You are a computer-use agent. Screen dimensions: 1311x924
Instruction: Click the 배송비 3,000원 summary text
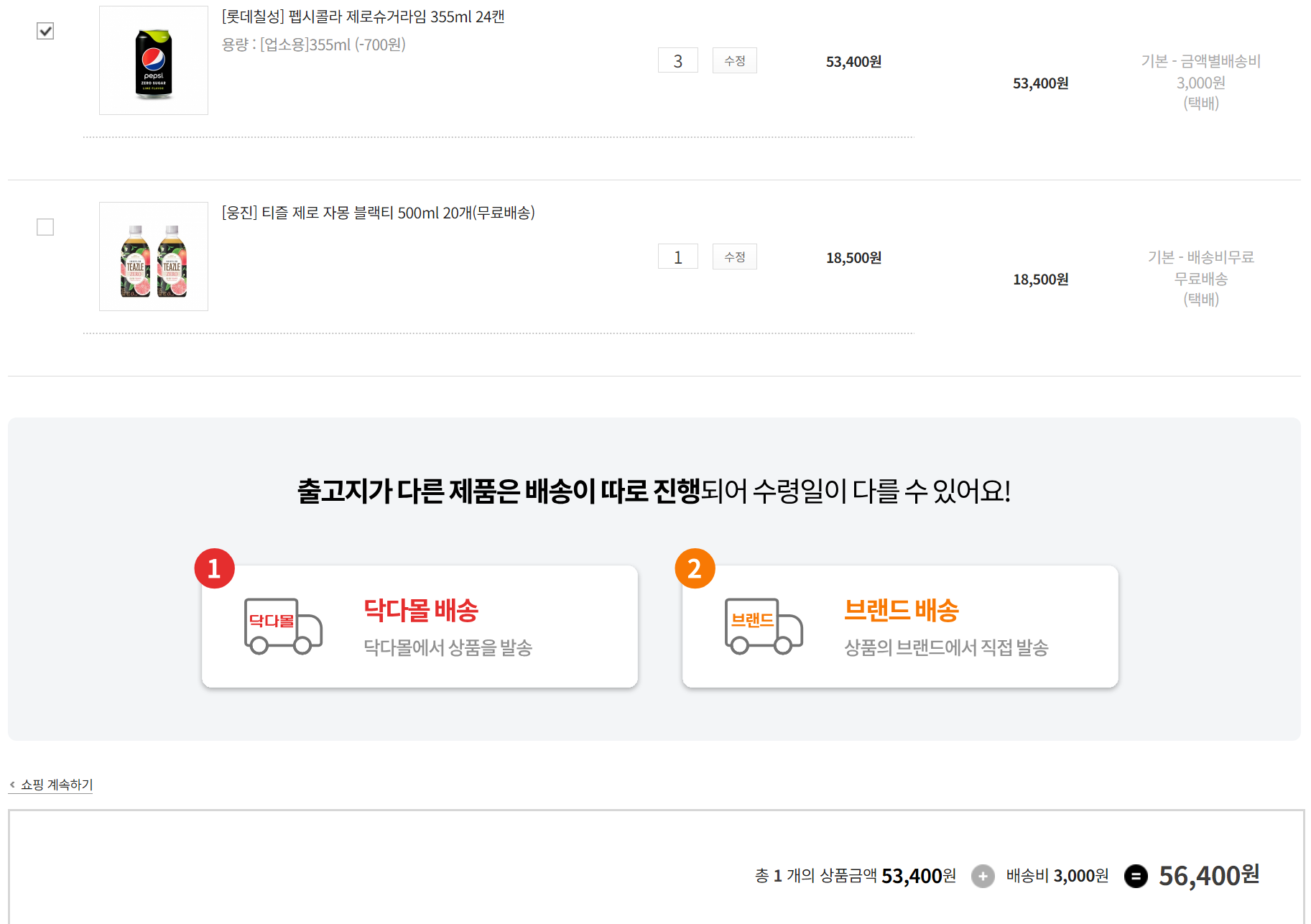point(1057,876)
